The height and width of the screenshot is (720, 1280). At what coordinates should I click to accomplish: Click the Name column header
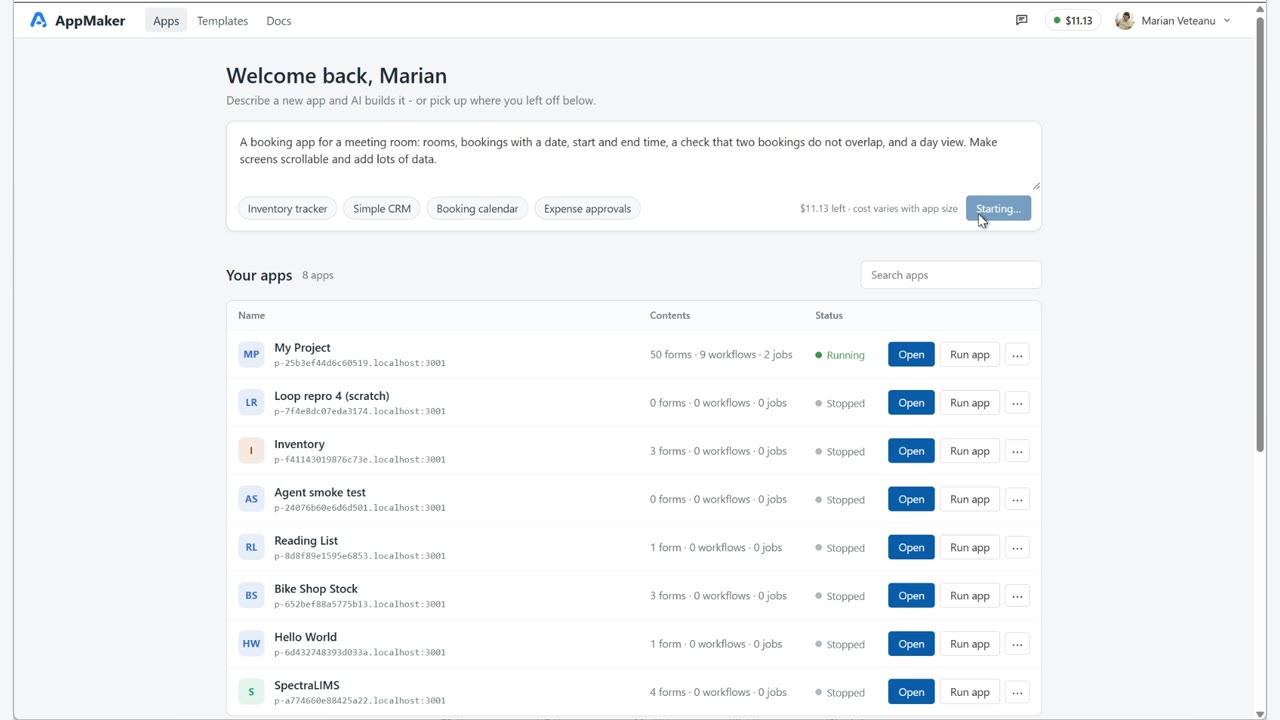[252, 315]
